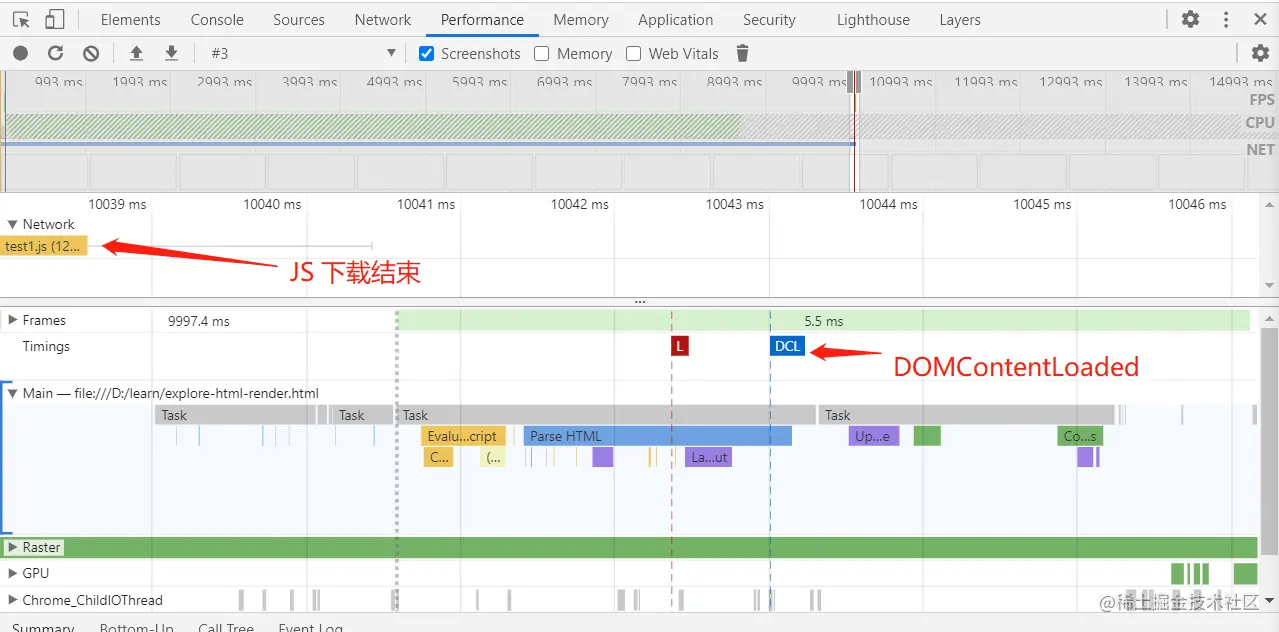
Task: Switch to the Console tab
Action: click(217, 19)
